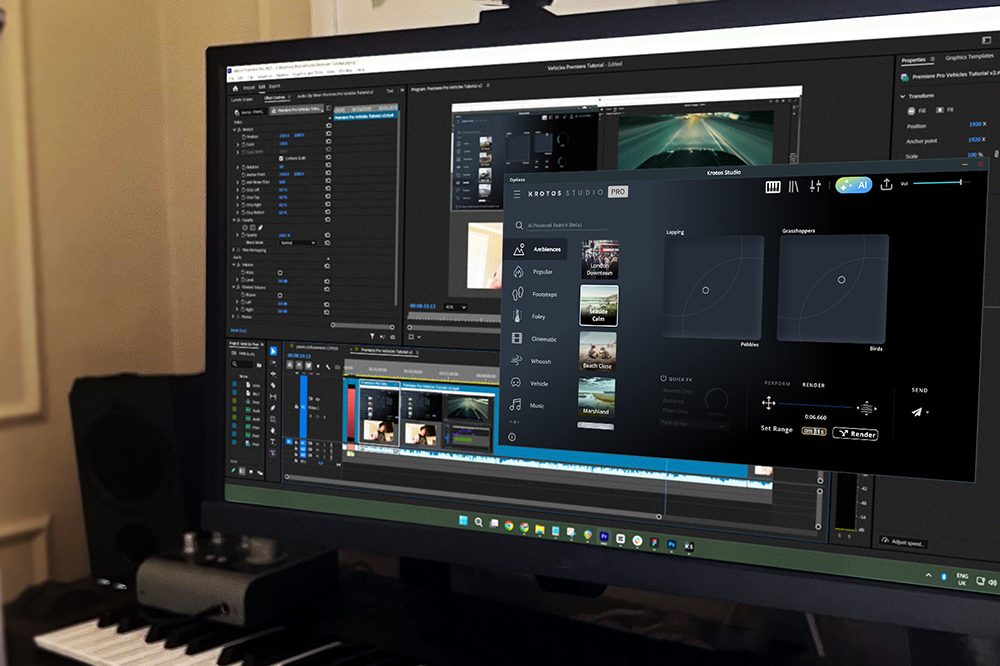This screenshot has height=666, width=1000.
Task: Choose the Beach Close preset thumbnail
Action: coord(598,351)
